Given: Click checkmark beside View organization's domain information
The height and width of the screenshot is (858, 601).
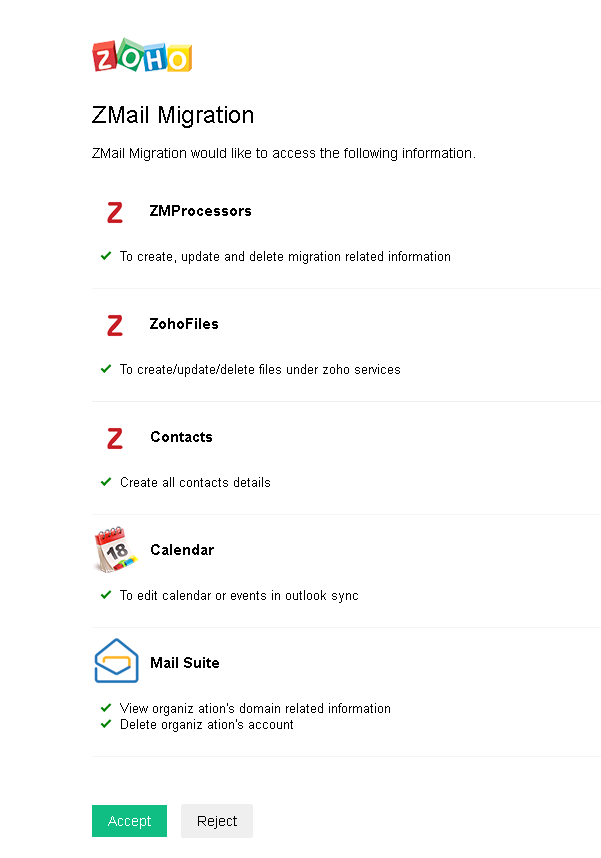Looking at the screenshot, I should tap(106, 708).
